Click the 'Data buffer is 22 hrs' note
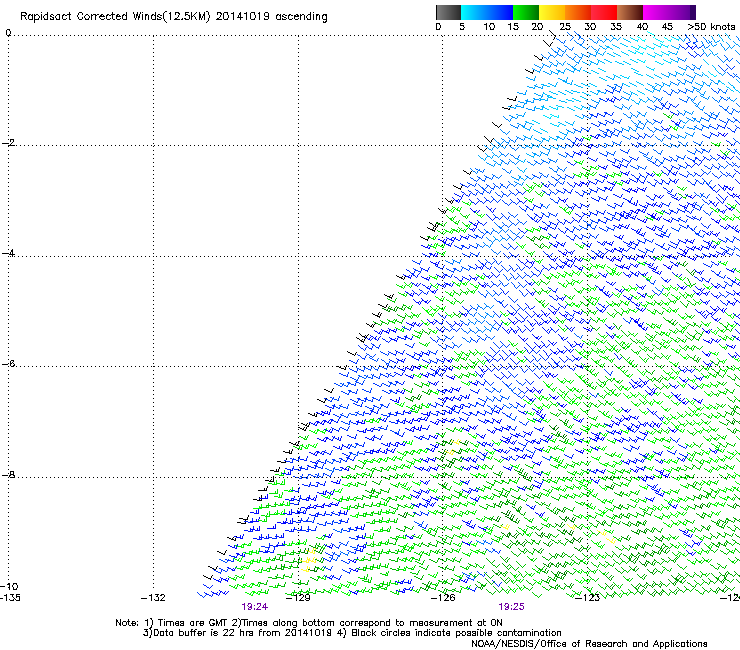740x650 pixels. tap(352, 633)
